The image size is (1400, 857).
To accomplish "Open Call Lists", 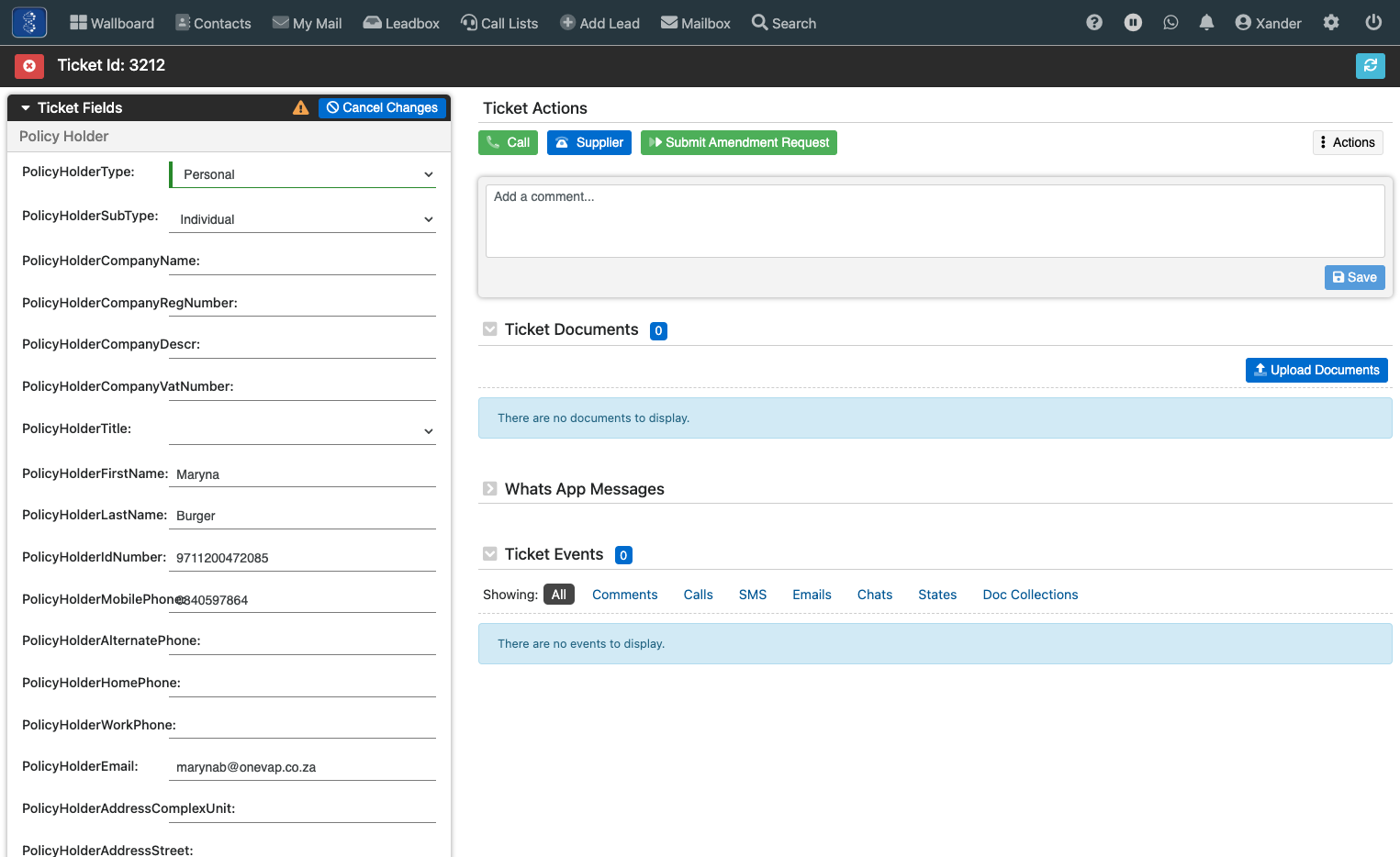I will click(499, 23).
